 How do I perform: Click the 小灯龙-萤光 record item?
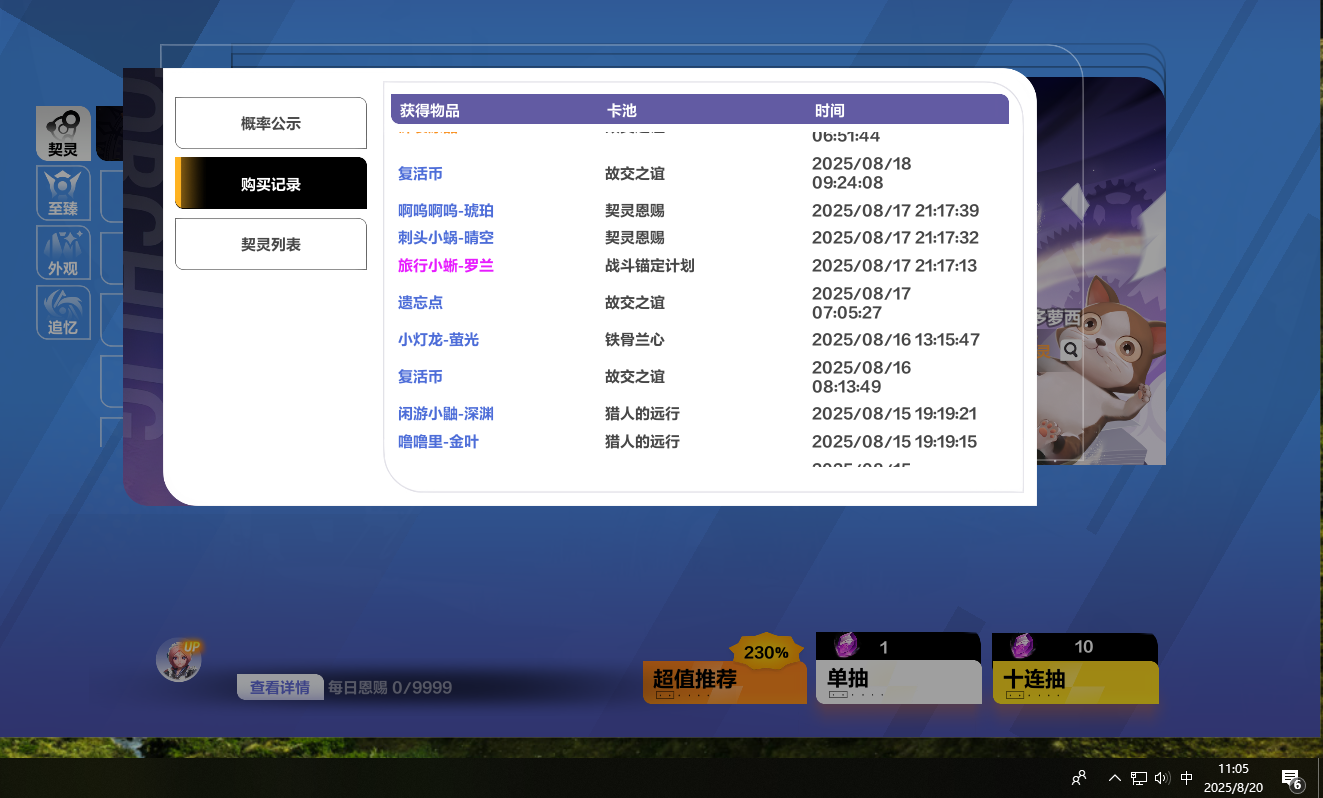438,339
